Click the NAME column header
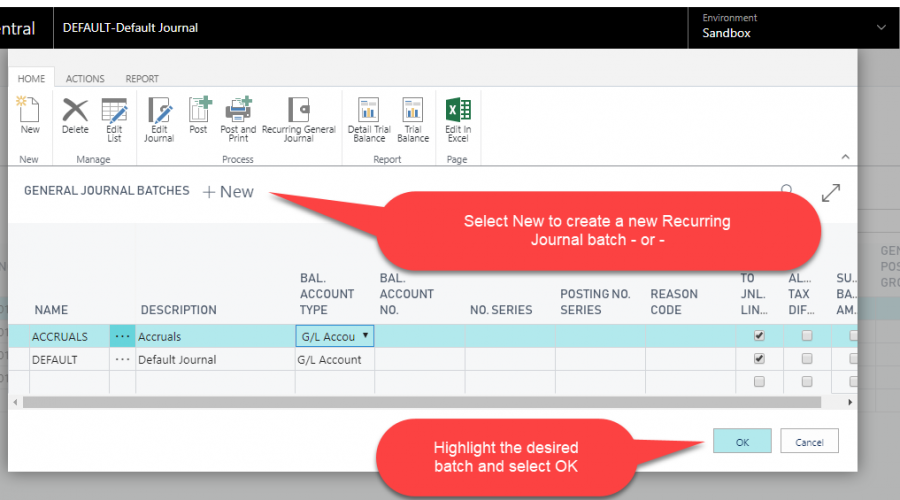The width and height of the screenshot is (900, 500). [51, 310]
